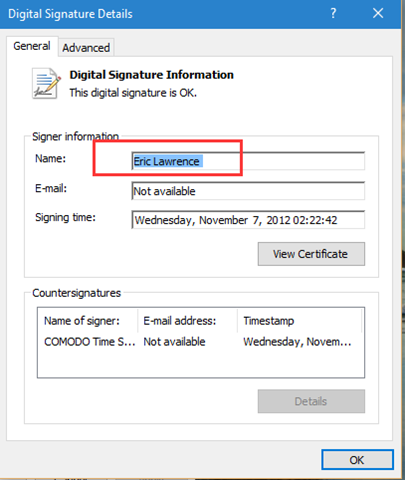The width and height of the screenshot is (405, 480).
Task: Click the Wednesday, Novem... timestamp cell
Action: [297, 342]
